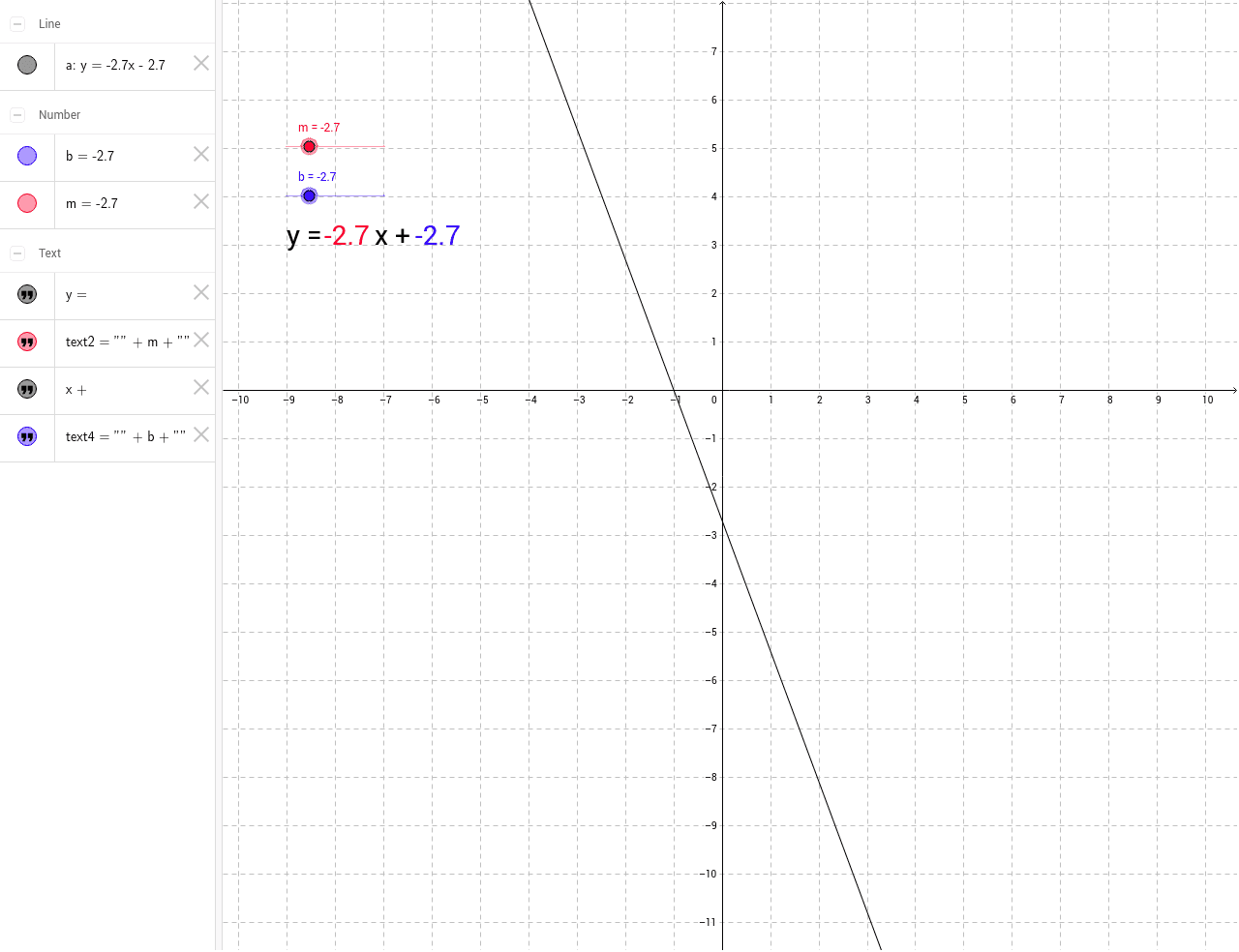The width and height of the screenshot is (1239, 952).
Task: Select the text2 definition entry
Action: (x=127, y=342)
